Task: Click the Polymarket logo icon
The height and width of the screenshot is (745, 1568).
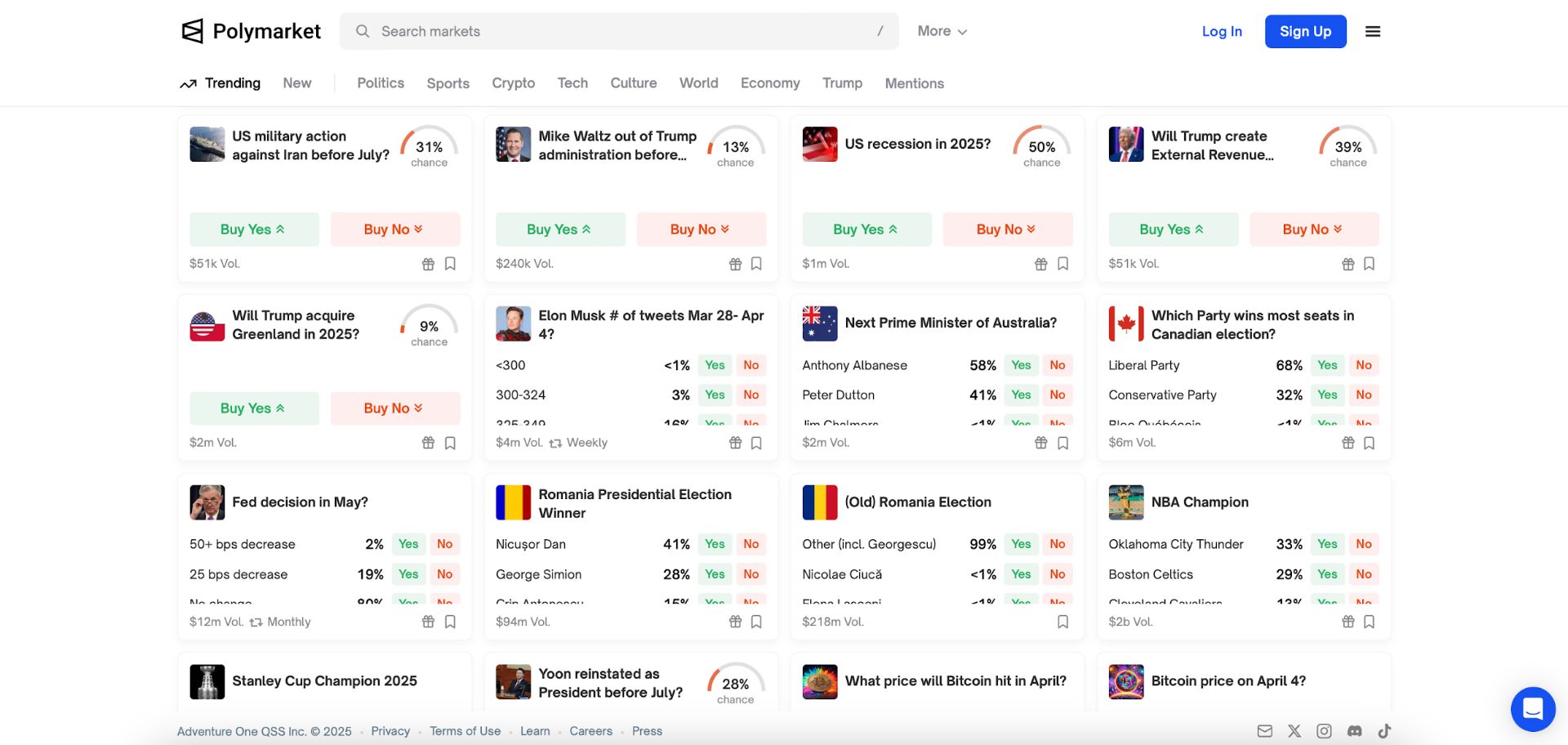Action: 193,31
